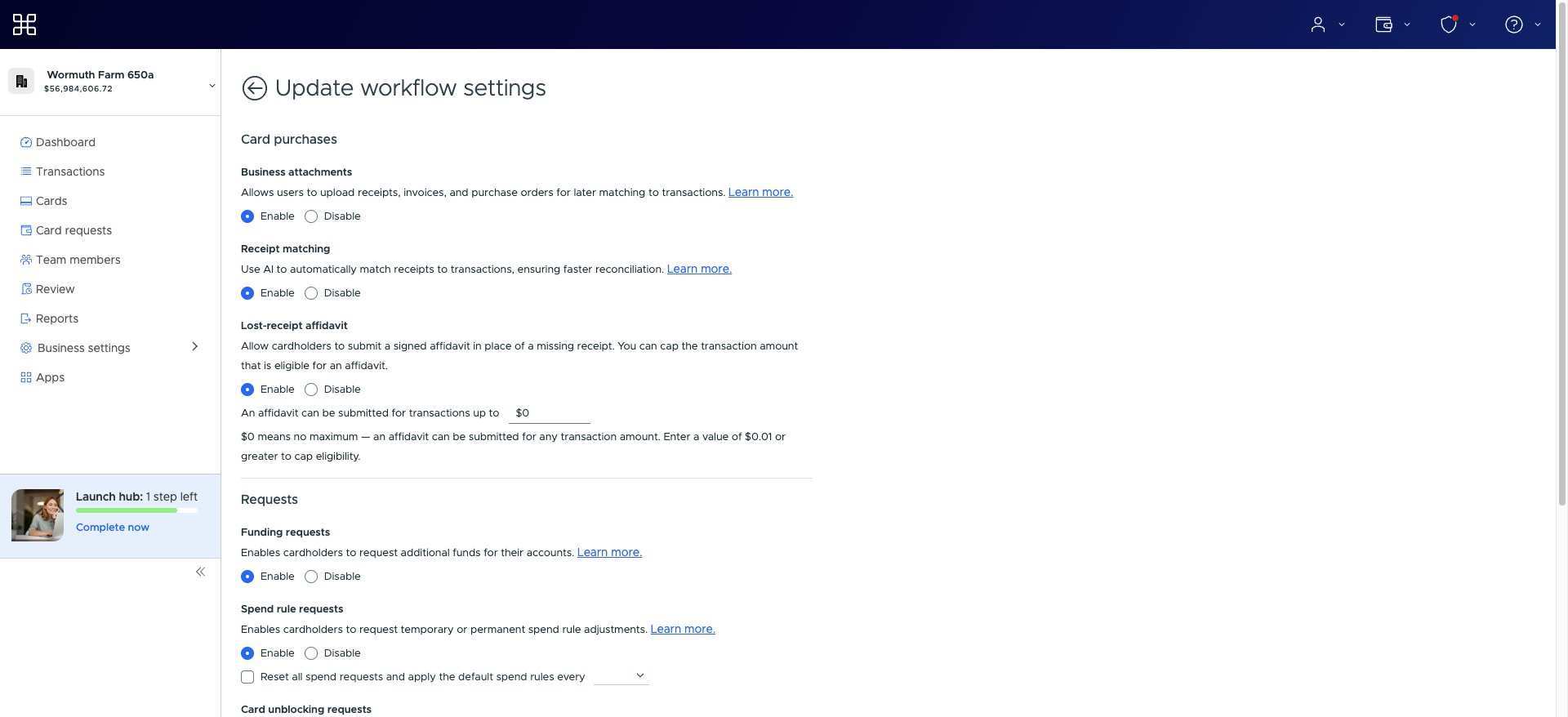Click Learn more for Funding requests

click(609, 553)
